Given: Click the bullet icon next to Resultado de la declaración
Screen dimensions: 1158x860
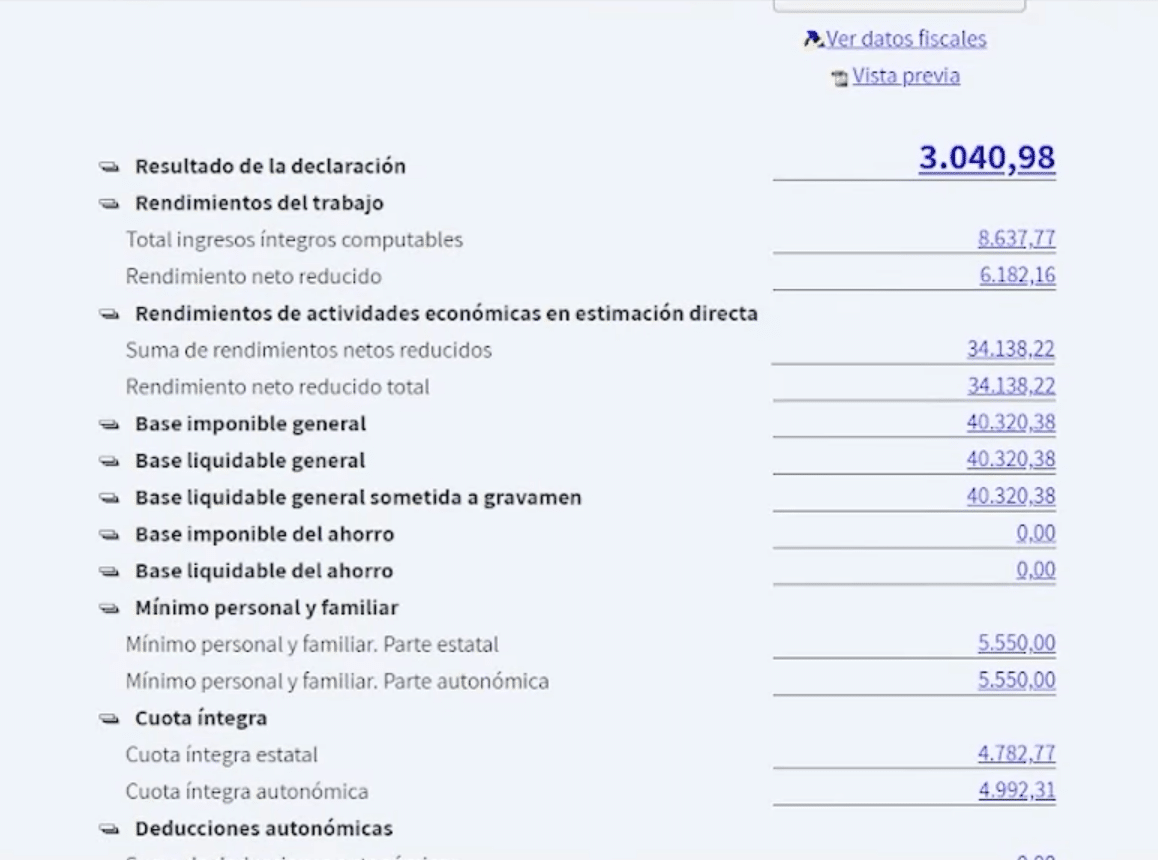Looking at the screenshot, I should point(109,167).
